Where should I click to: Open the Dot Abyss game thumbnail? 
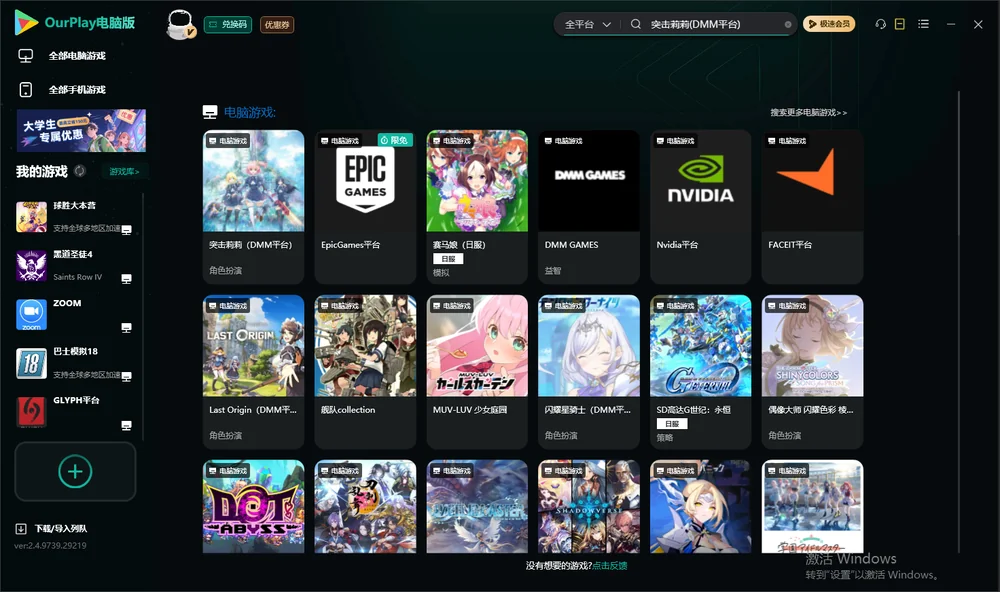pyautogui.click(x=254, y=507)
